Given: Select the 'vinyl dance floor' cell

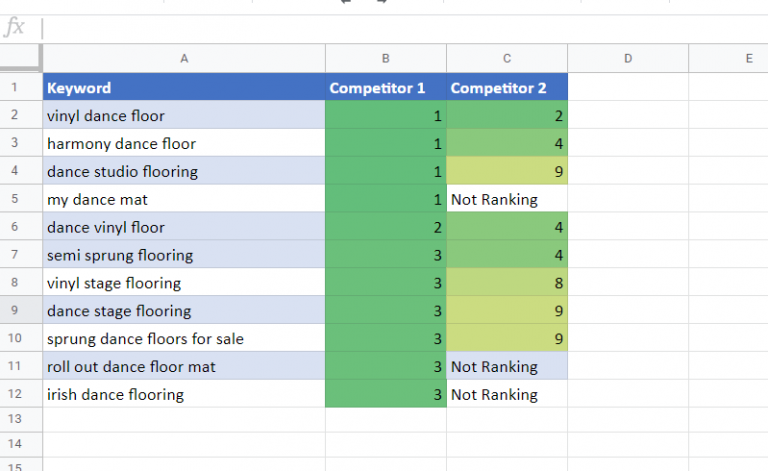Looking at the screenshot, I should pyautogui.click(x=184, y=116).
